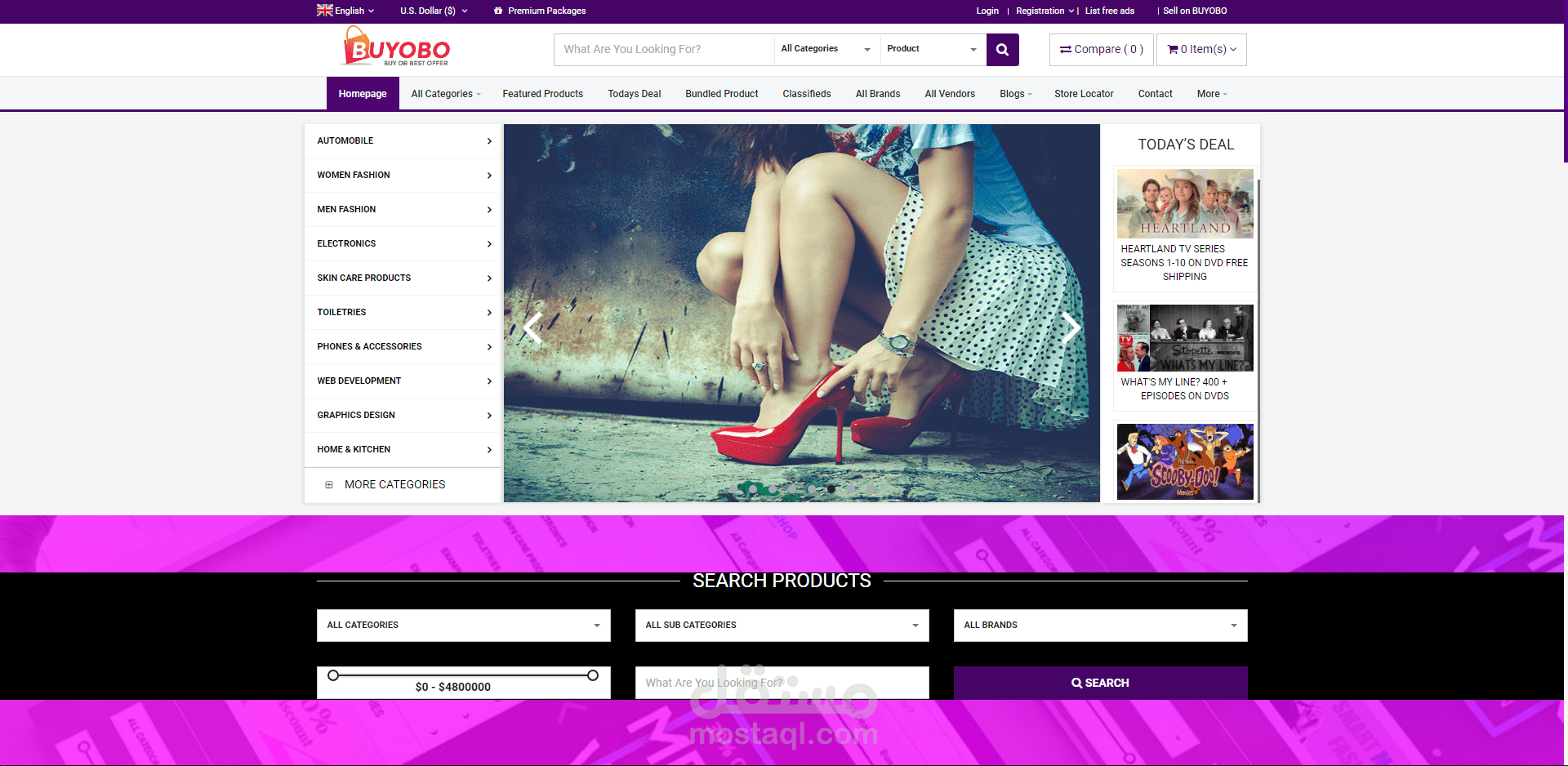Screen dimensions: 1568x766
Task: Click the shopping cart icon
Action: [x=1173, y=50]
